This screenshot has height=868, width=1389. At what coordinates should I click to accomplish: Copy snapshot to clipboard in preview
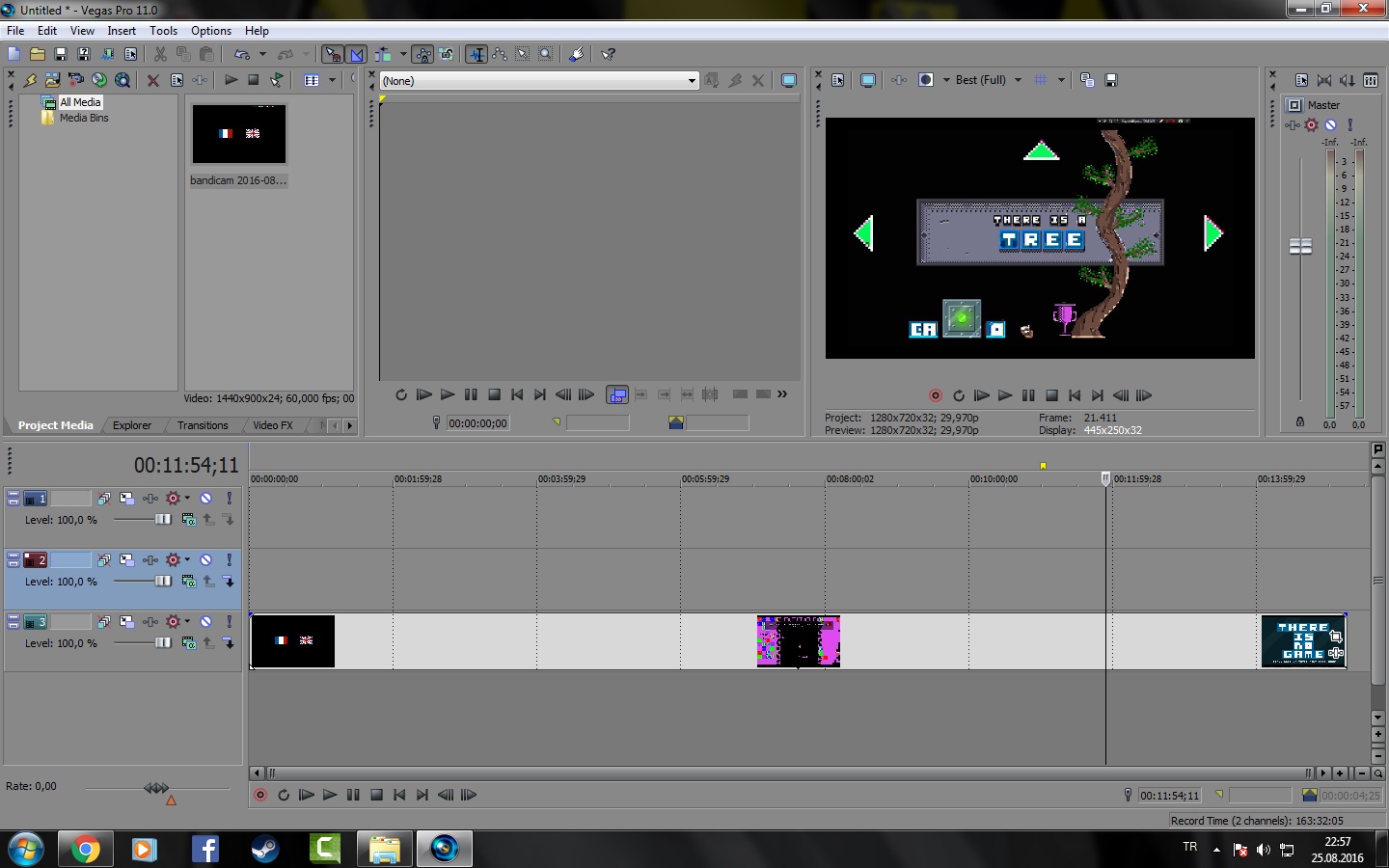(x=1087, y=80)
